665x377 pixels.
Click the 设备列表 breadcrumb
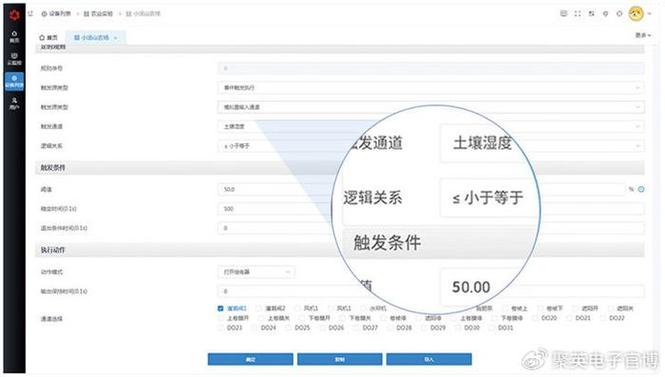tap(57, 14)
